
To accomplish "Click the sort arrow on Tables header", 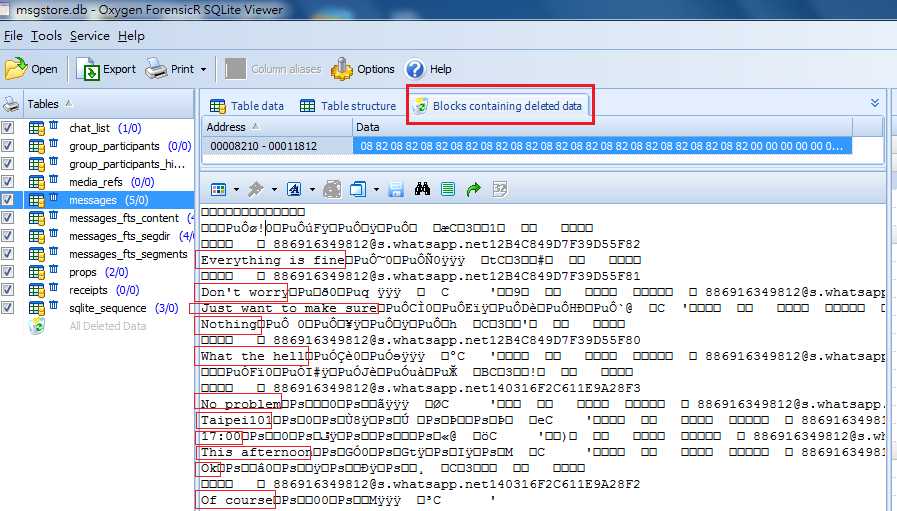I will [69, 104].
